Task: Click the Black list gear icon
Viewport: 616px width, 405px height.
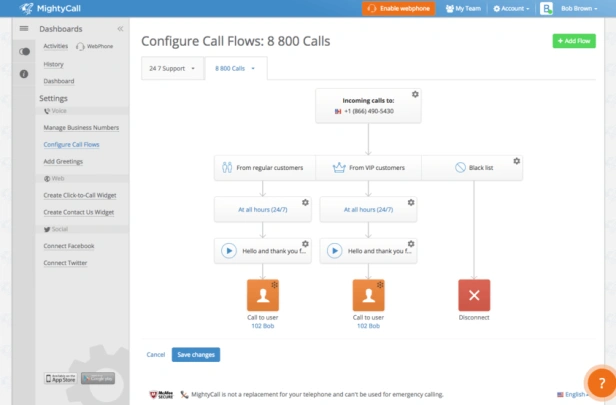Action: tap(516, 160)
